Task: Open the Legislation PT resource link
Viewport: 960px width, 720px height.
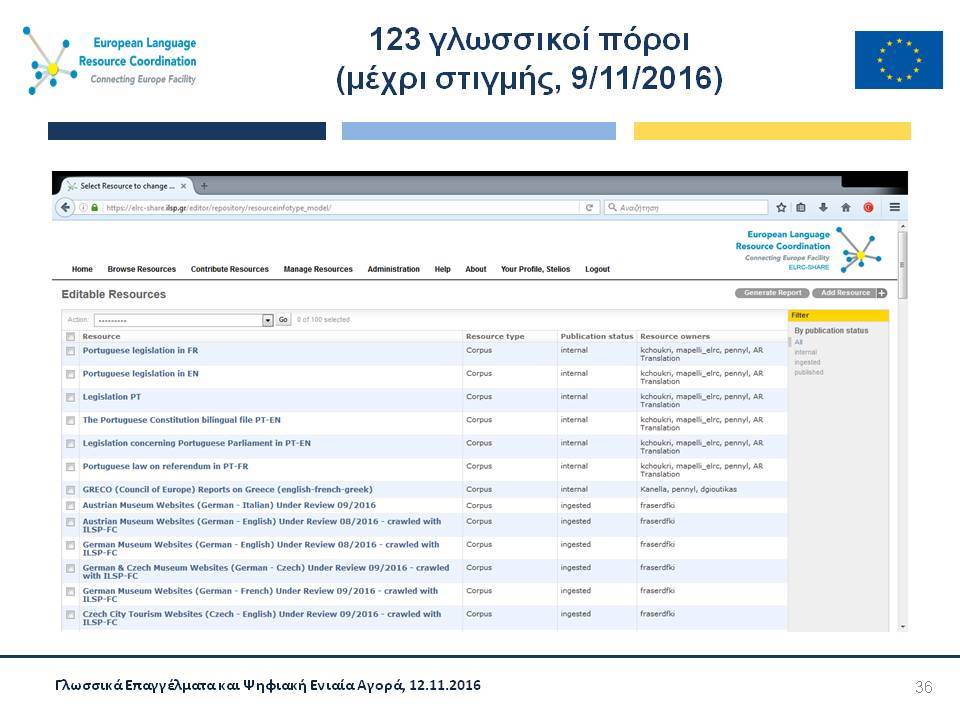Action: (x=111, y=397)
